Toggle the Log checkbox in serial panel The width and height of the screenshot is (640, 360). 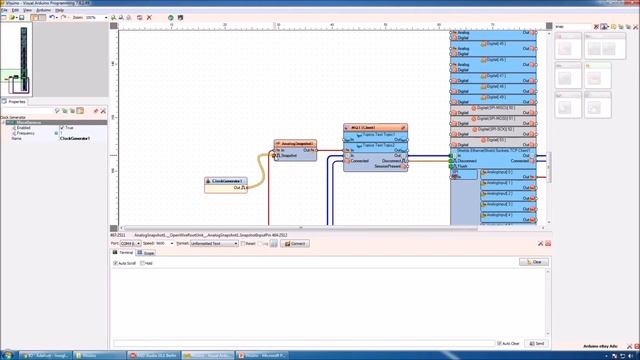click(x=260, y=244)
